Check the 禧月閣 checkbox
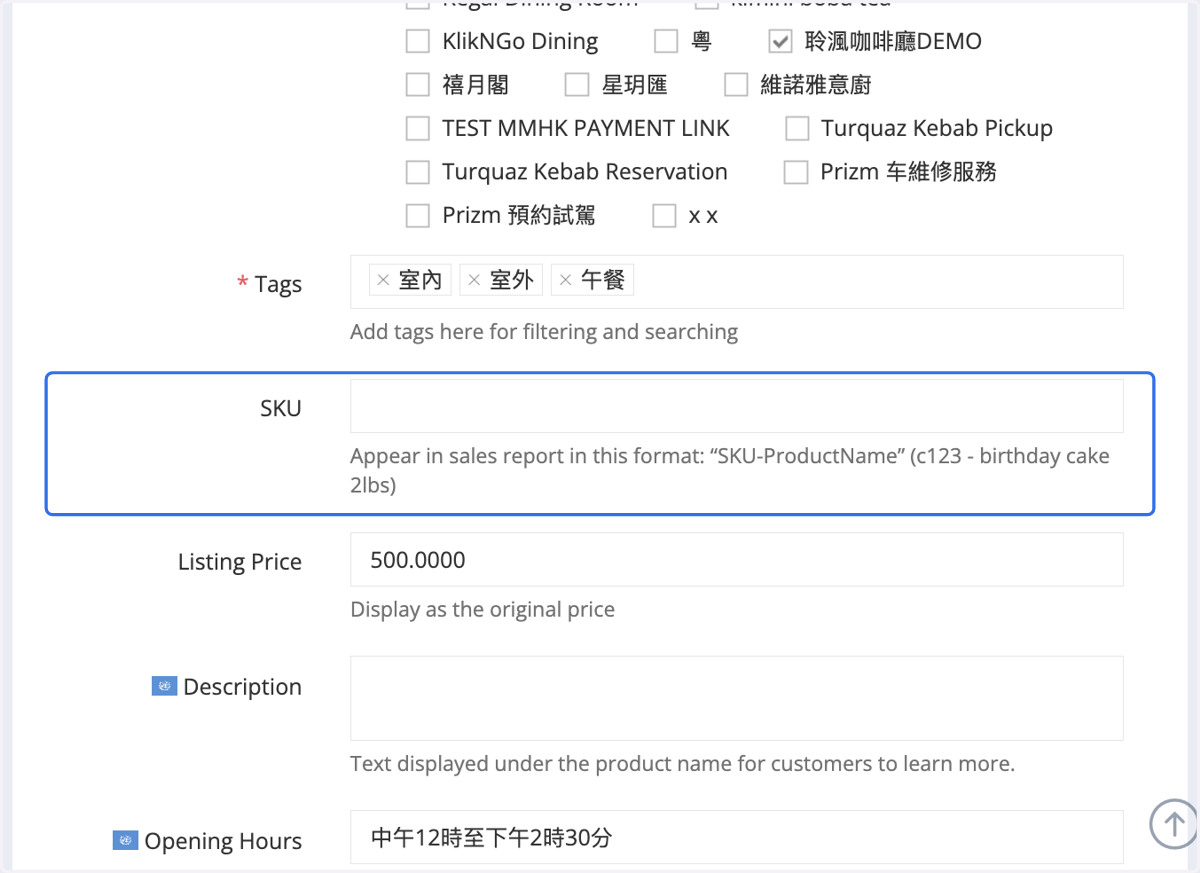The image size is (1200, 873). click(x=418, y=85)
